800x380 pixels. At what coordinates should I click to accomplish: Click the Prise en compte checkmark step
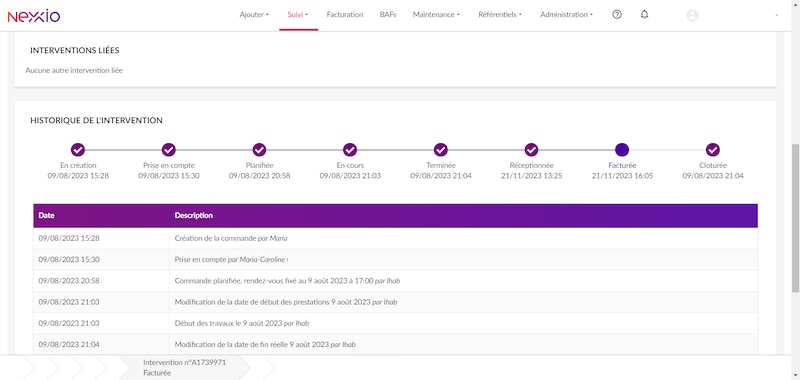[x=168, y=150]
